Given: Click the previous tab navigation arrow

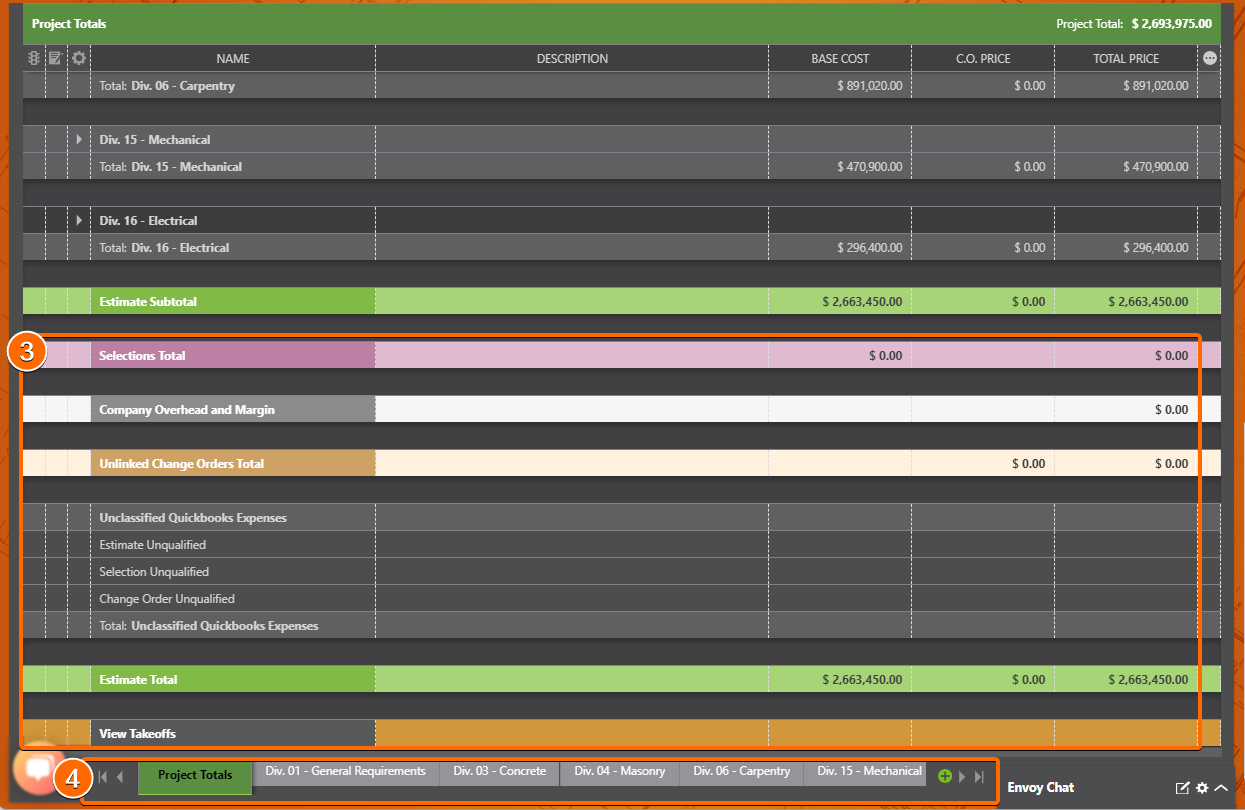Looking at the screenshot, I should 119,776.
